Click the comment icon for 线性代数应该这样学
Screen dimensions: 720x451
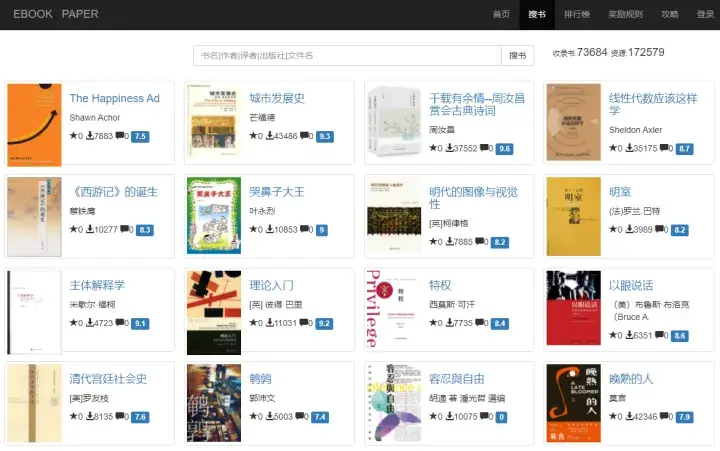point(663,148)
